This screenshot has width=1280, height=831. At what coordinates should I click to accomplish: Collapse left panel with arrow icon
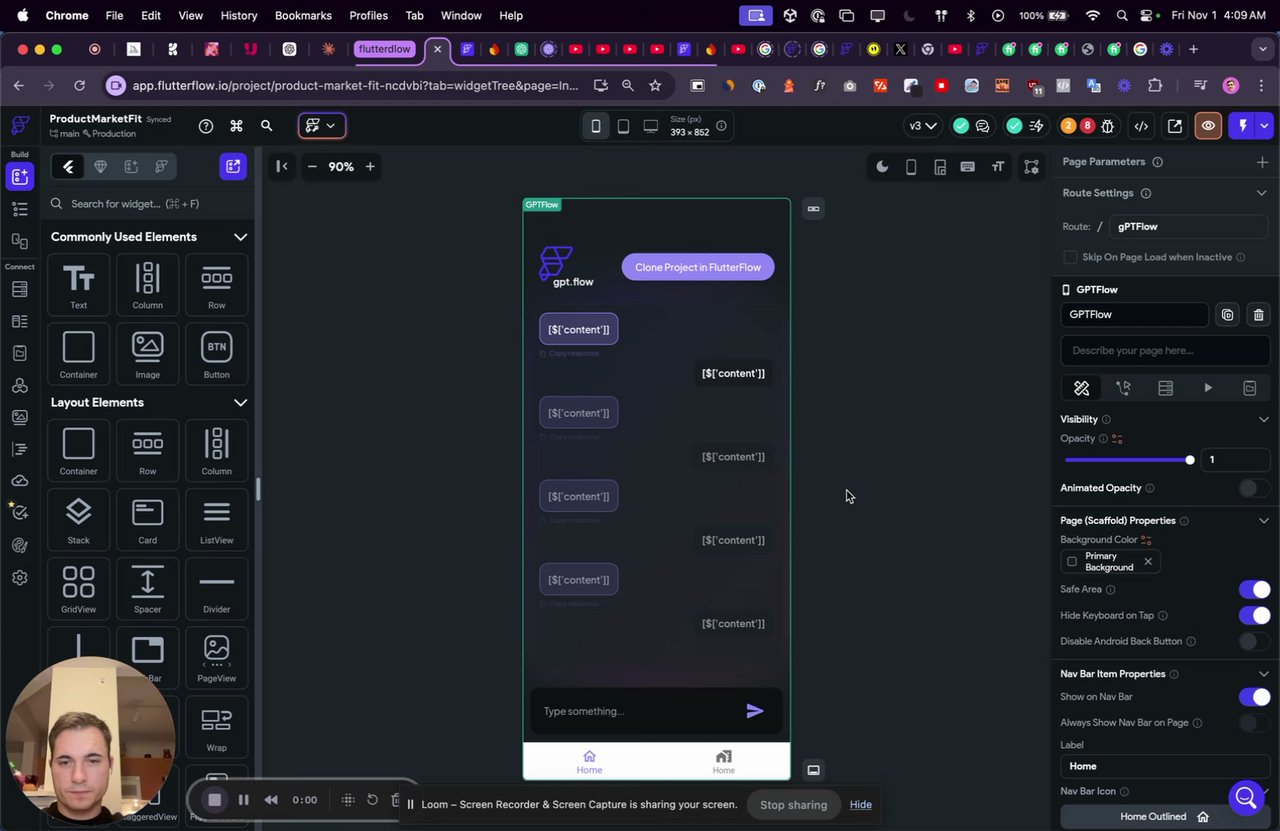(282, 167)
